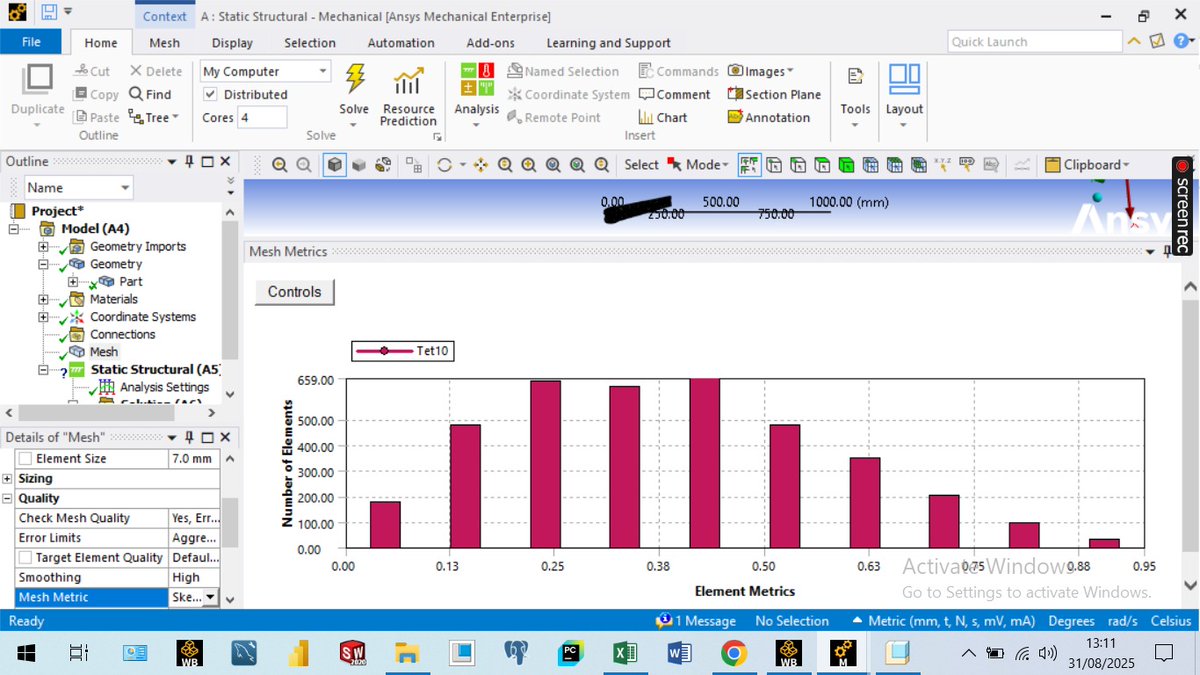Viewport: 1200px width, 675px height.
Task: Switch to the Mesh ribbon tab
Action: pyautogui.click(x=165, y=43)
